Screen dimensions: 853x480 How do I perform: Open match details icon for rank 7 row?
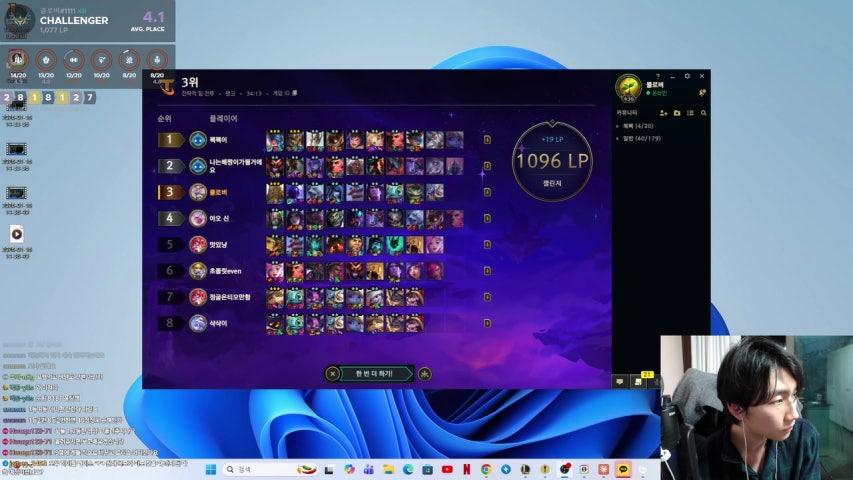487,297
